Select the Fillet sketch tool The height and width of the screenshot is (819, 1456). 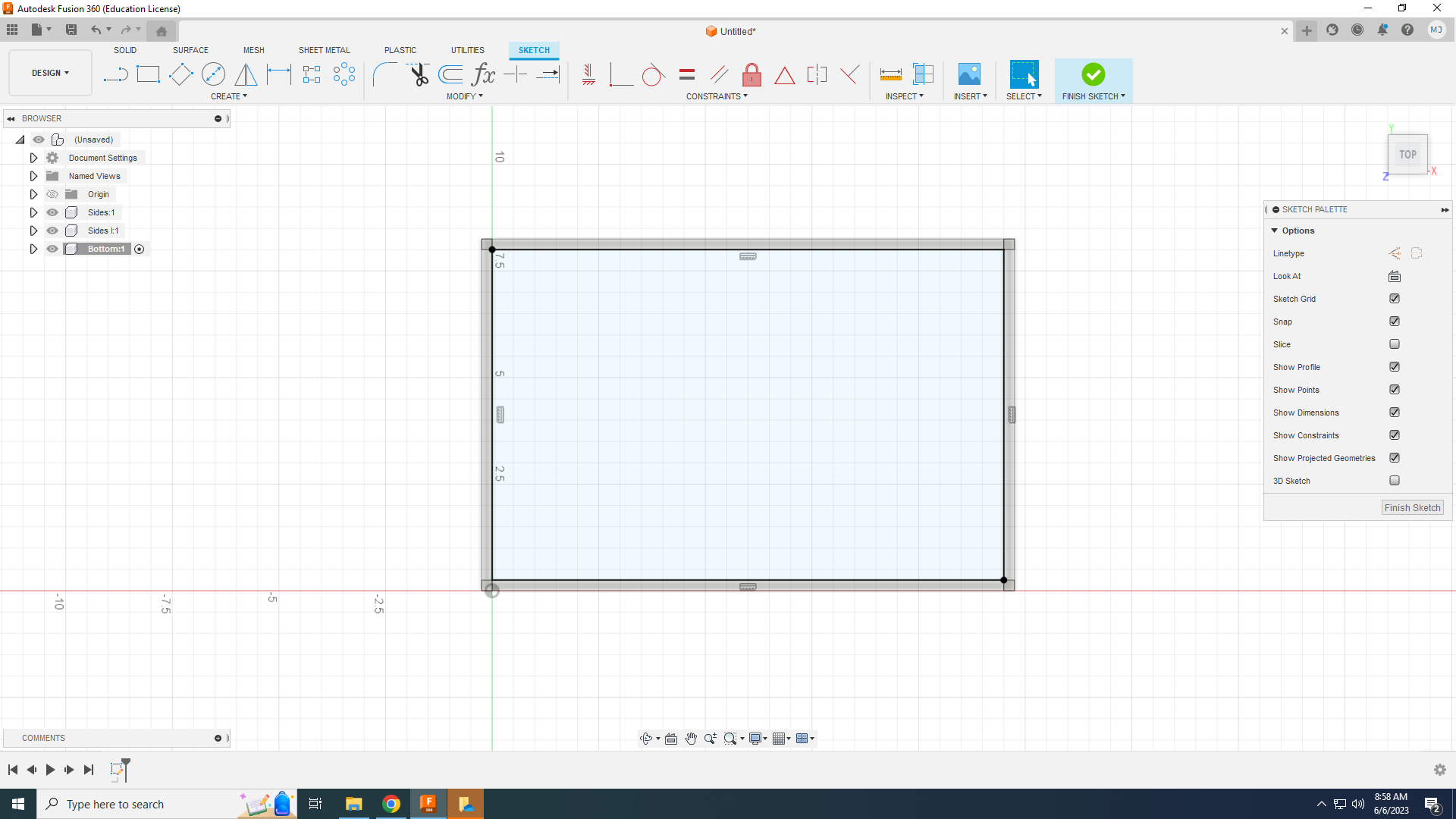click(385, 74)
